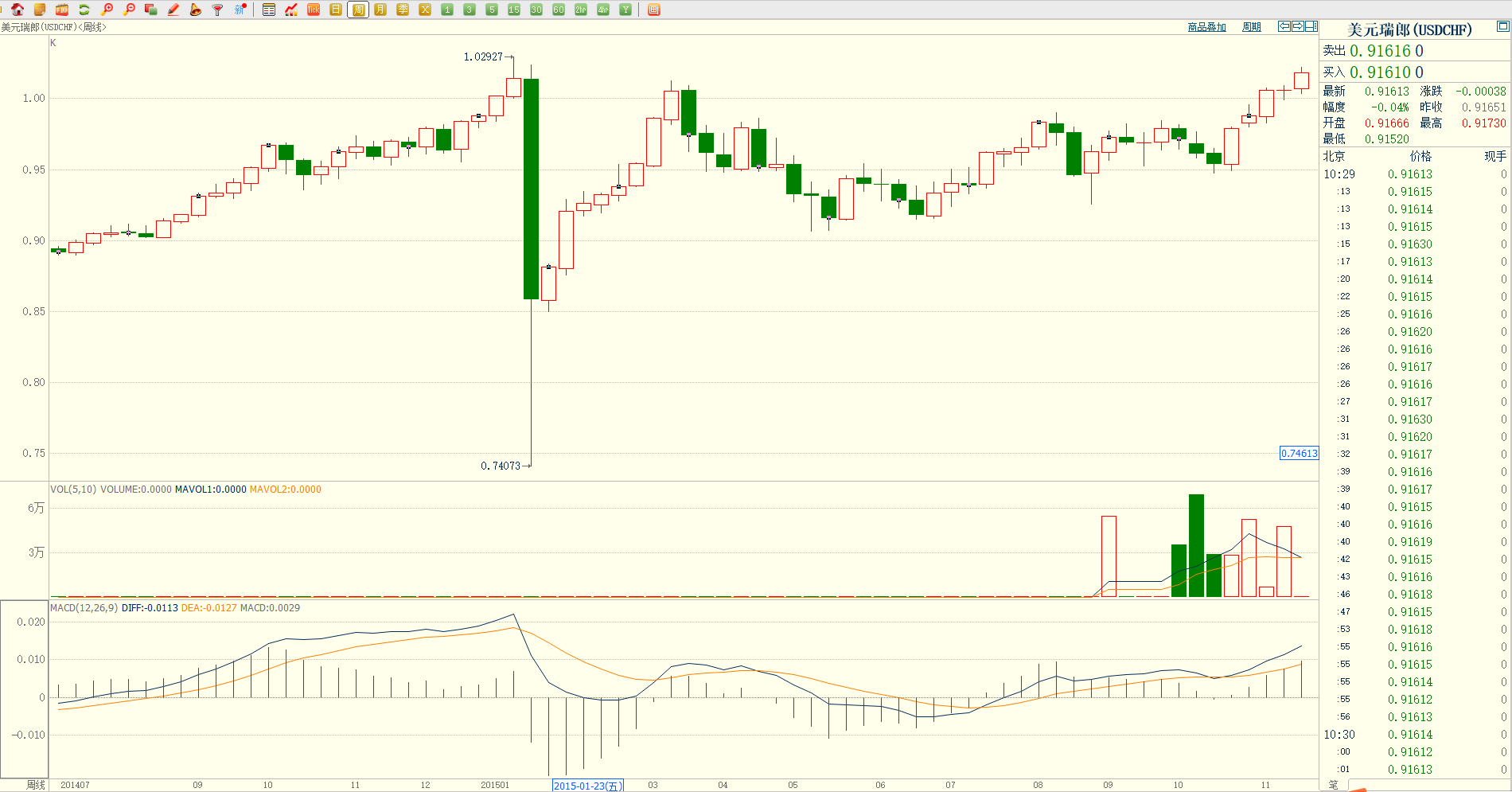Select the 4hr chart period

[x=603, y=10]
